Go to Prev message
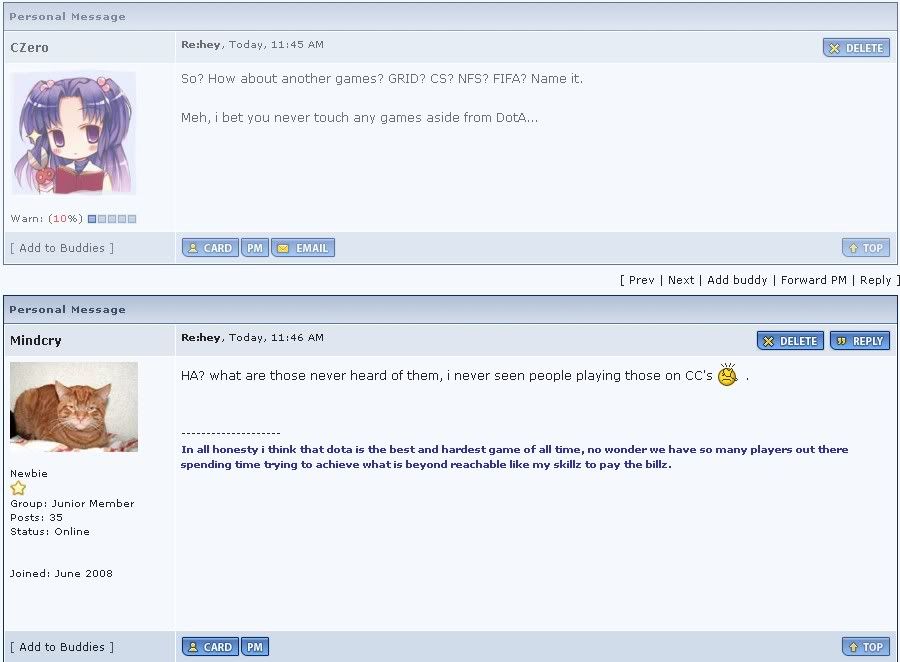 [641, 280]
